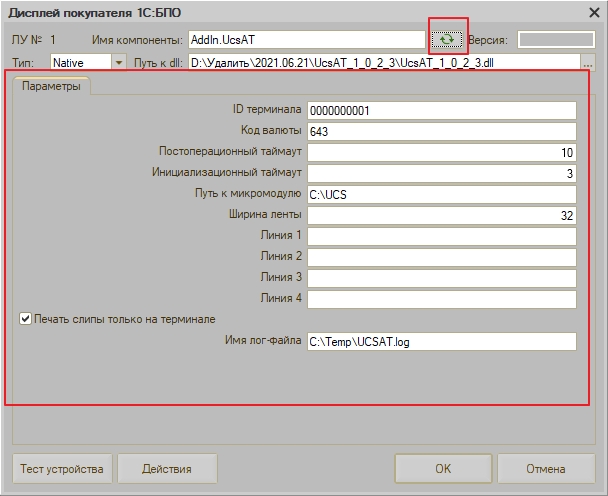Image resolution: width=608 pixels, height=496 pixels.
Task: Click the browse button for dll path
Action: tap(588, 63)
